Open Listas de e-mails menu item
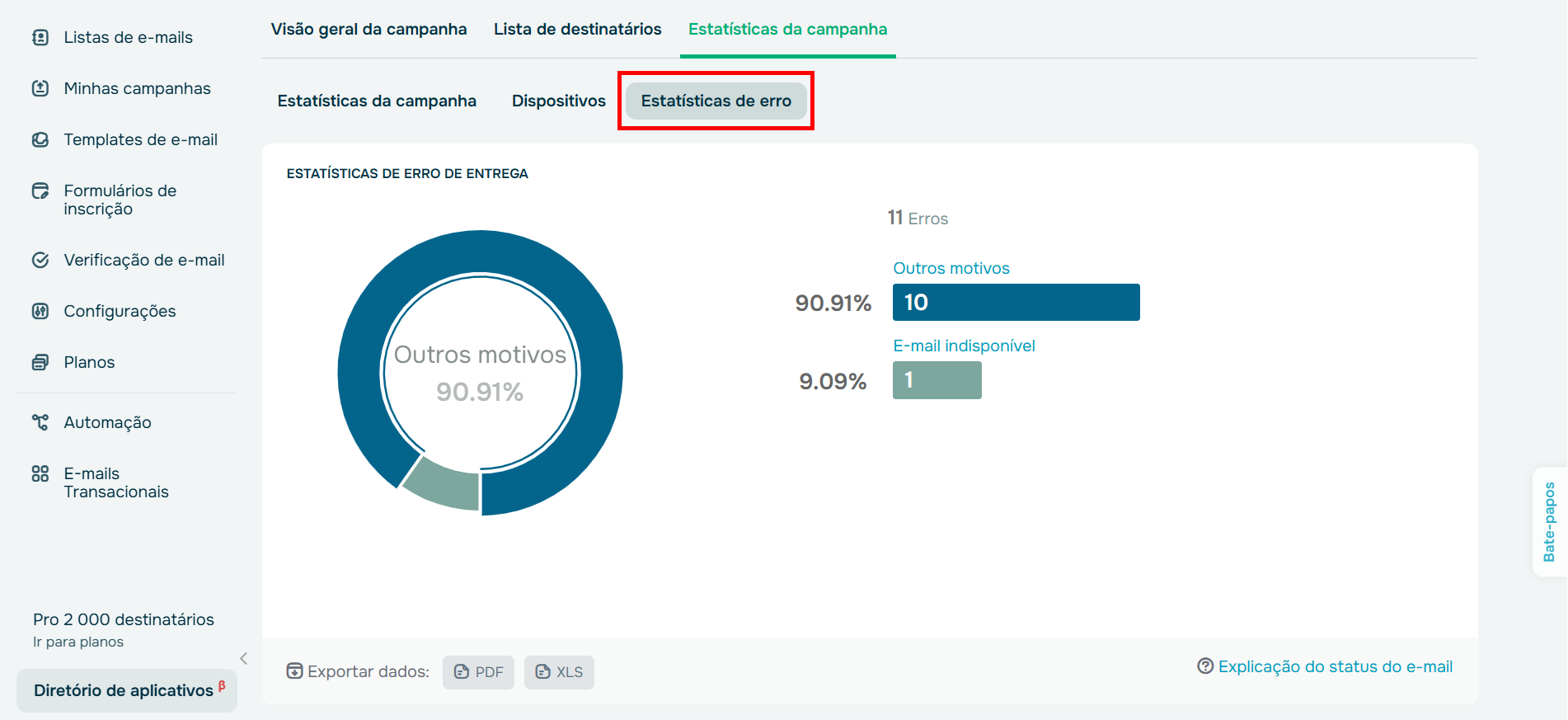Screen dimensions: 1568x720 tap(129, 37)
